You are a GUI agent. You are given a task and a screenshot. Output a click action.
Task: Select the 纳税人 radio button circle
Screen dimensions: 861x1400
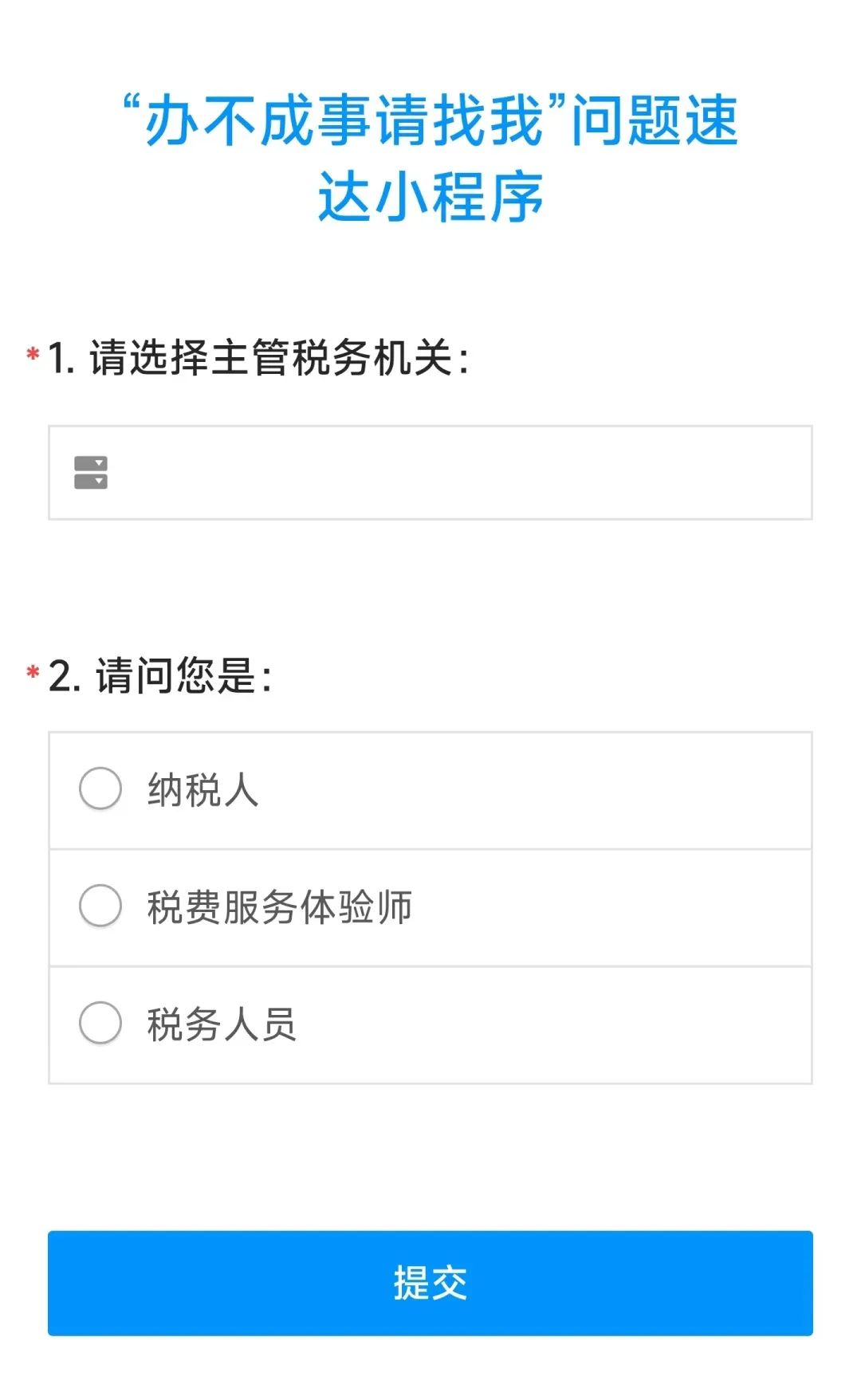tap(100, 788)
